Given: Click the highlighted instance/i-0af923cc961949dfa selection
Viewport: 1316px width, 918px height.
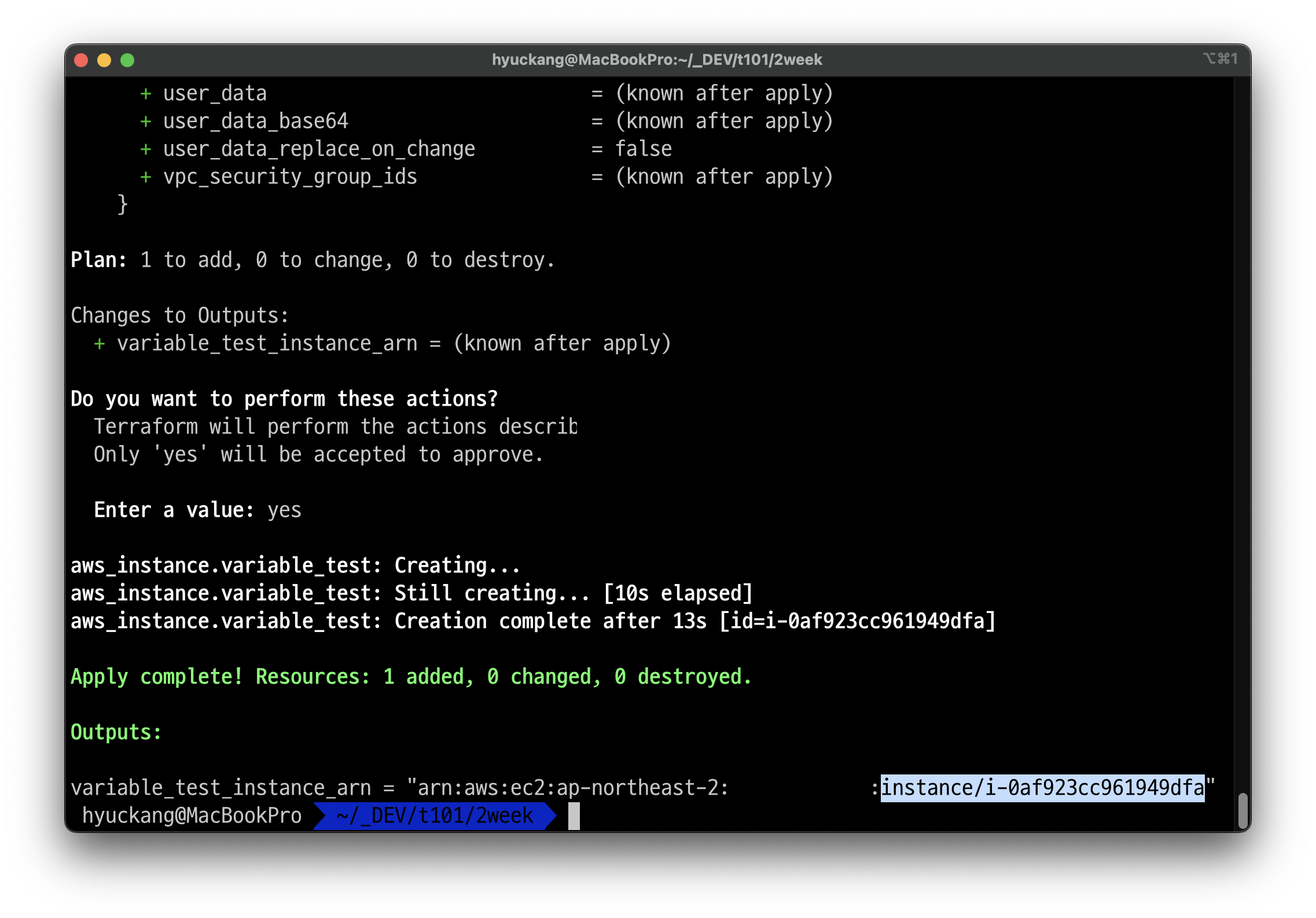Looking at the screenshot, I should [1042, 788].
